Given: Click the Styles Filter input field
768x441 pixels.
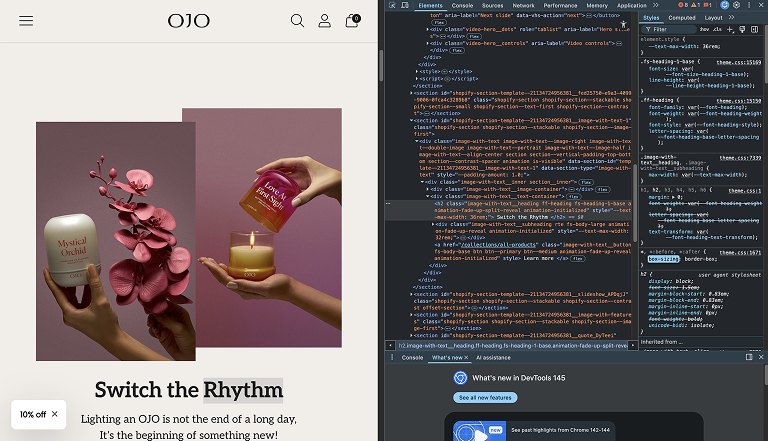Looking at the screenshot, I should 670,29.
